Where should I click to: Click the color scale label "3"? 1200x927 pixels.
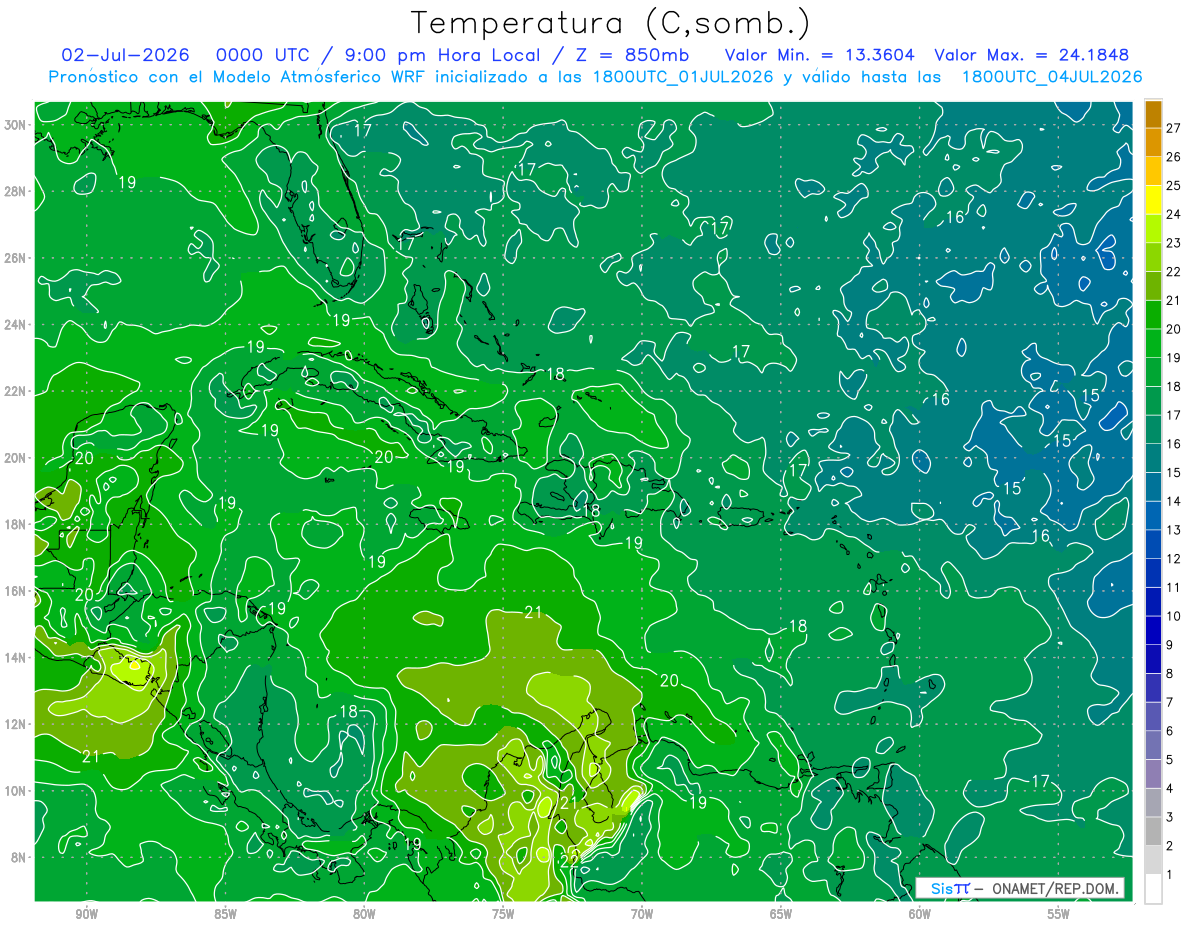(1170, 818)
